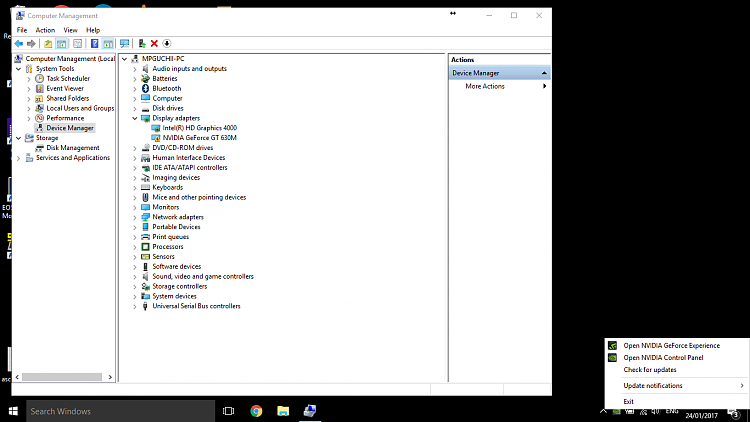The width and height of the screenshot is (750, 422).
Task: Click the Imaging devices icon
Action: pos(145,178)
